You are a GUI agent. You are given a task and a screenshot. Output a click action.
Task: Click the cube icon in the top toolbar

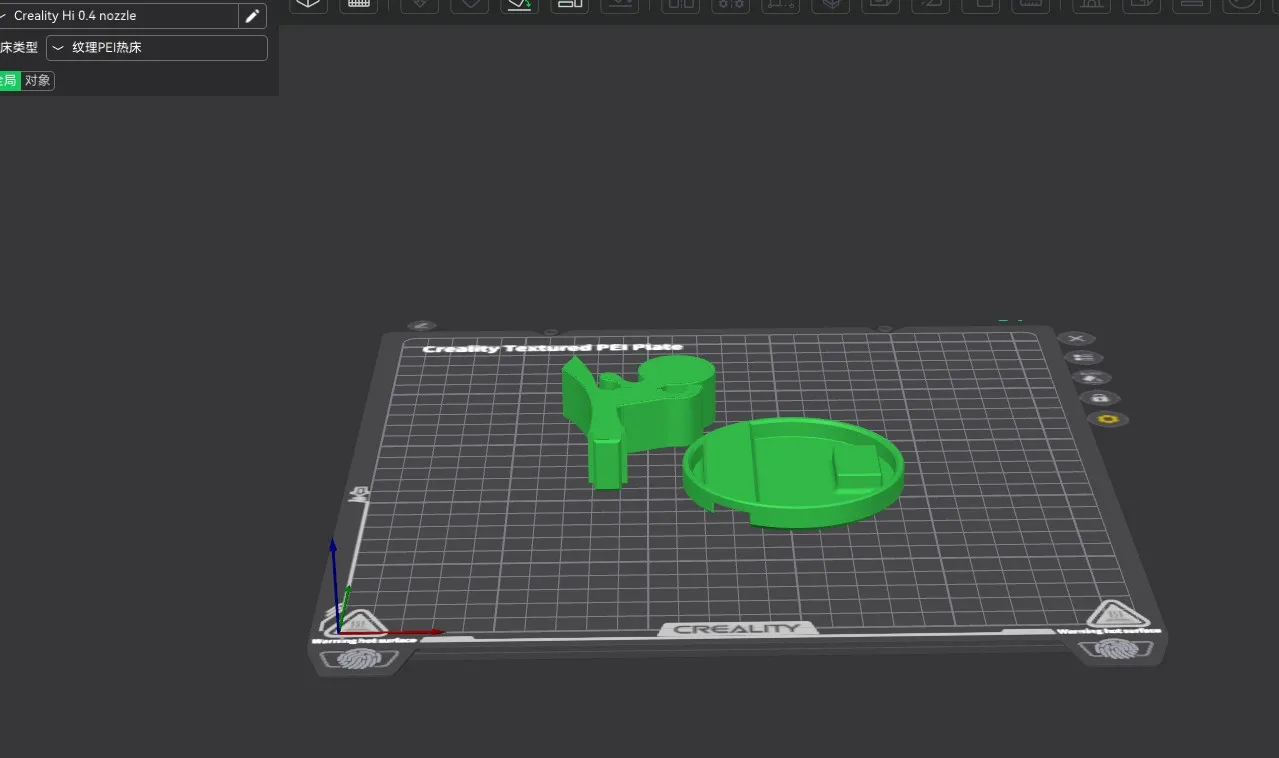click(308, 4)
